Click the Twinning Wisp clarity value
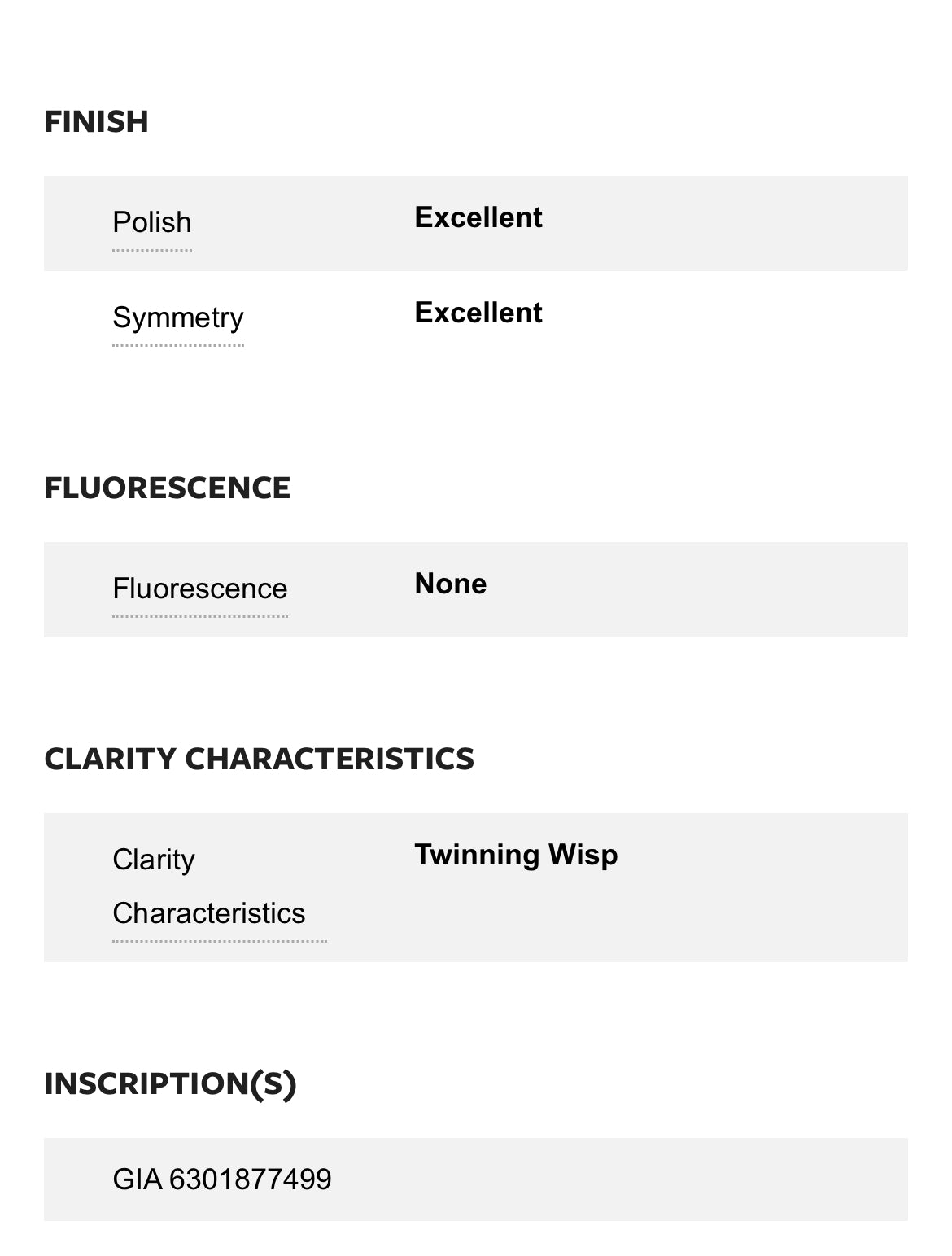The width and height of the screenshot is (952, 1256). (x=516, y=855)
